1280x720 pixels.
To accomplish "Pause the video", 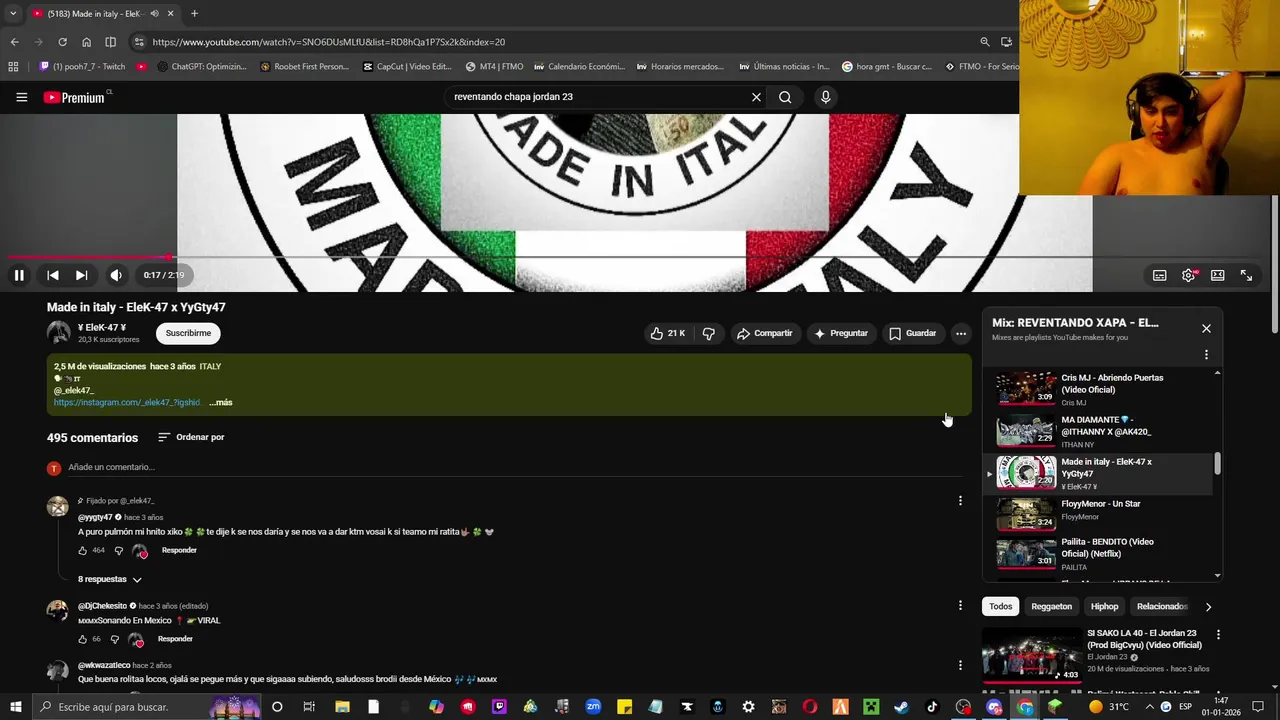I will pos(19,275).
